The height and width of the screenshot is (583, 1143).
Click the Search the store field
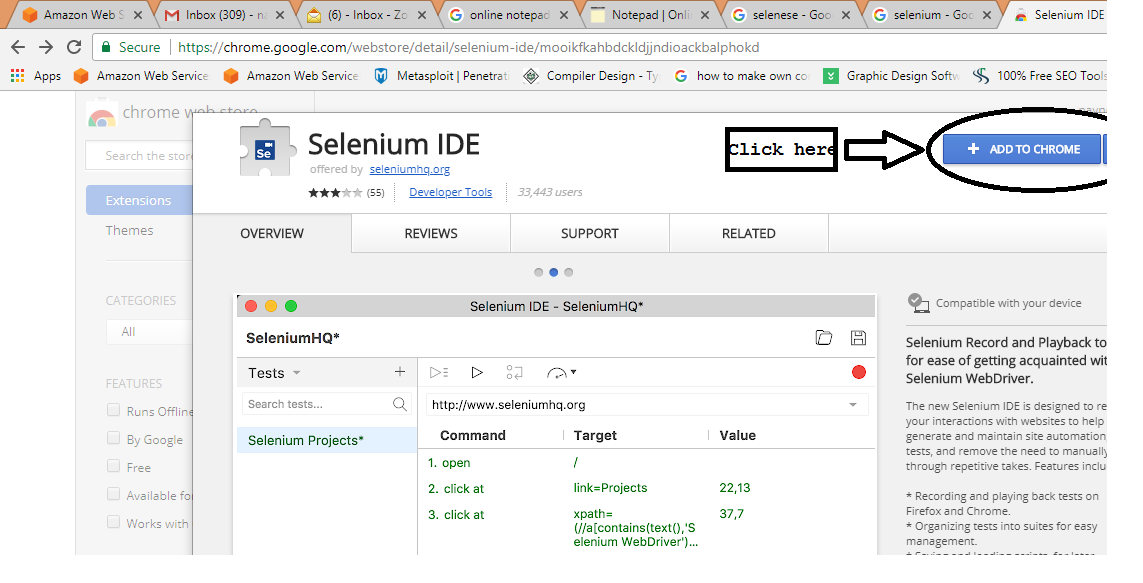[139, 156]
